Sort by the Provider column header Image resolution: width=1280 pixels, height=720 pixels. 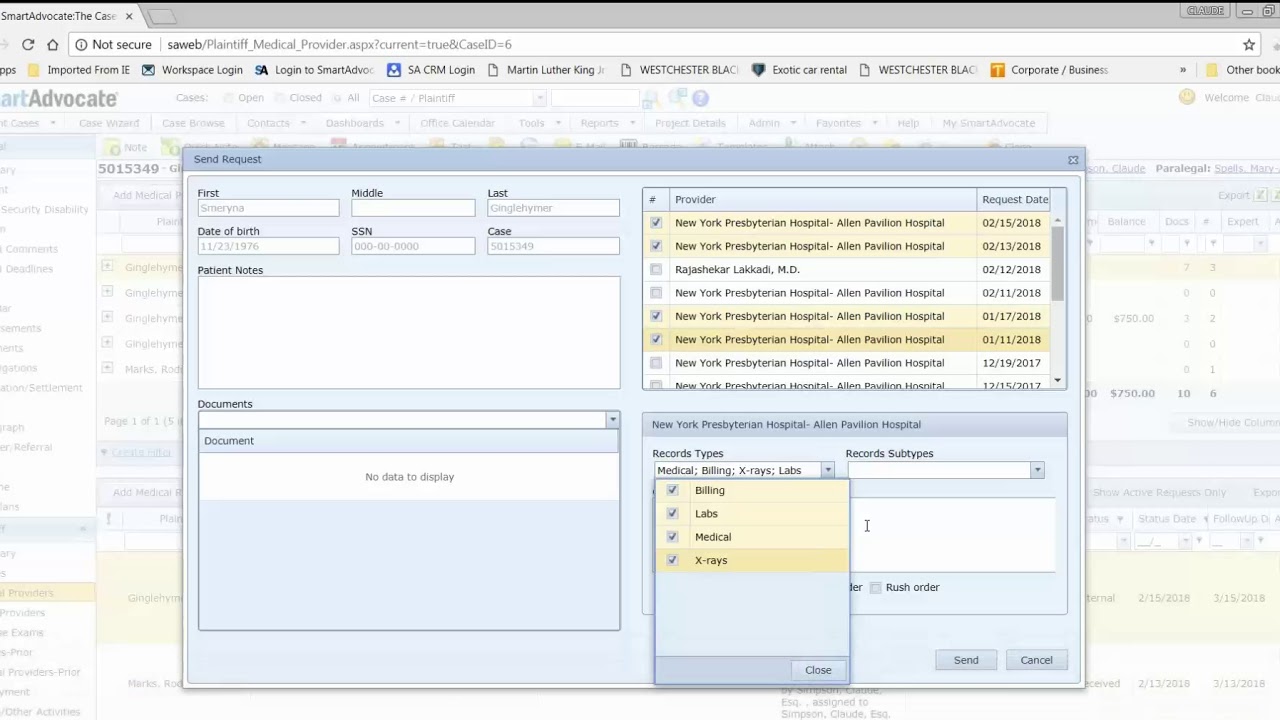pos(823,199)
